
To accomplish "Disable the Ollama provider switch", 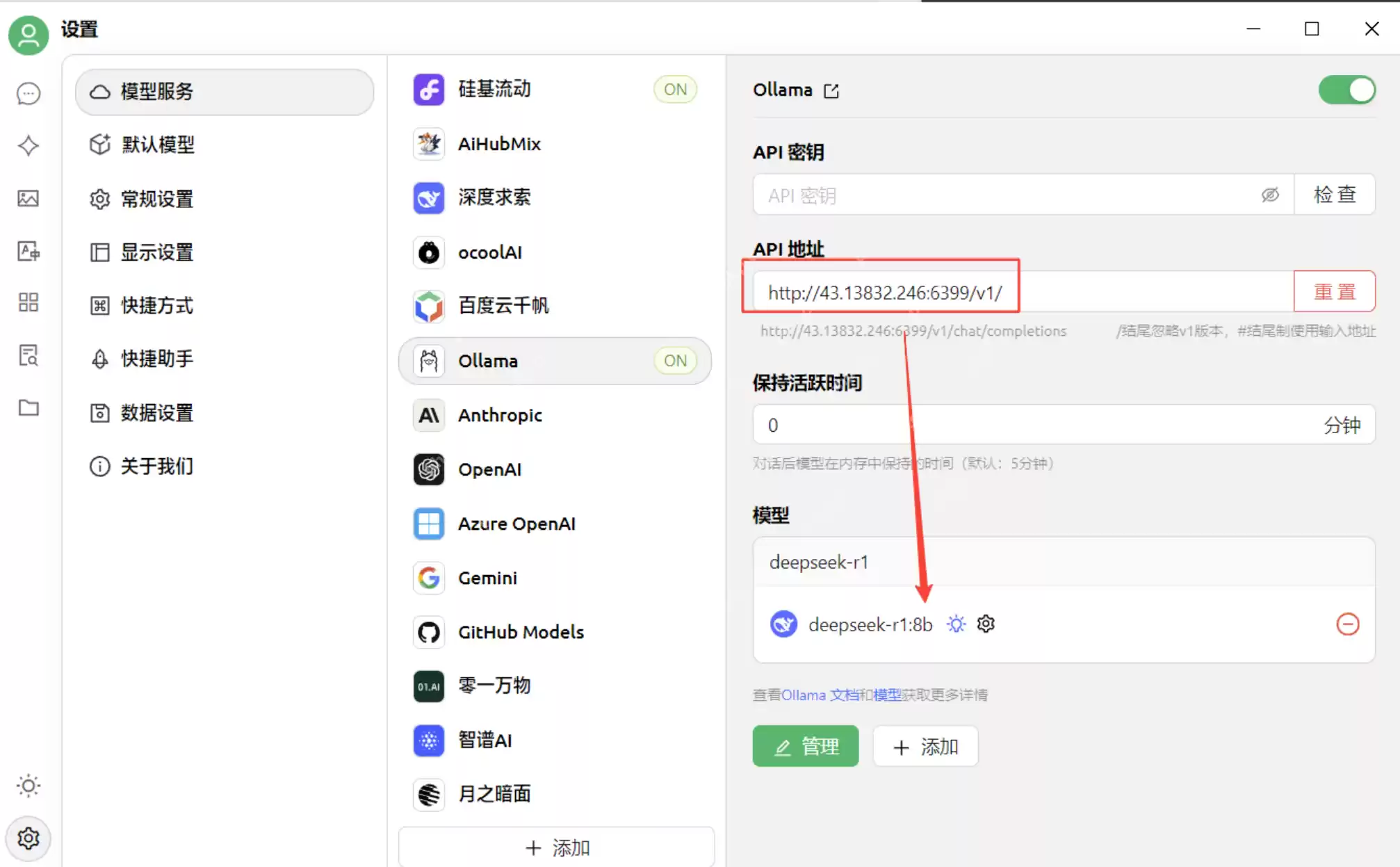I will [x=1346, y=90].
